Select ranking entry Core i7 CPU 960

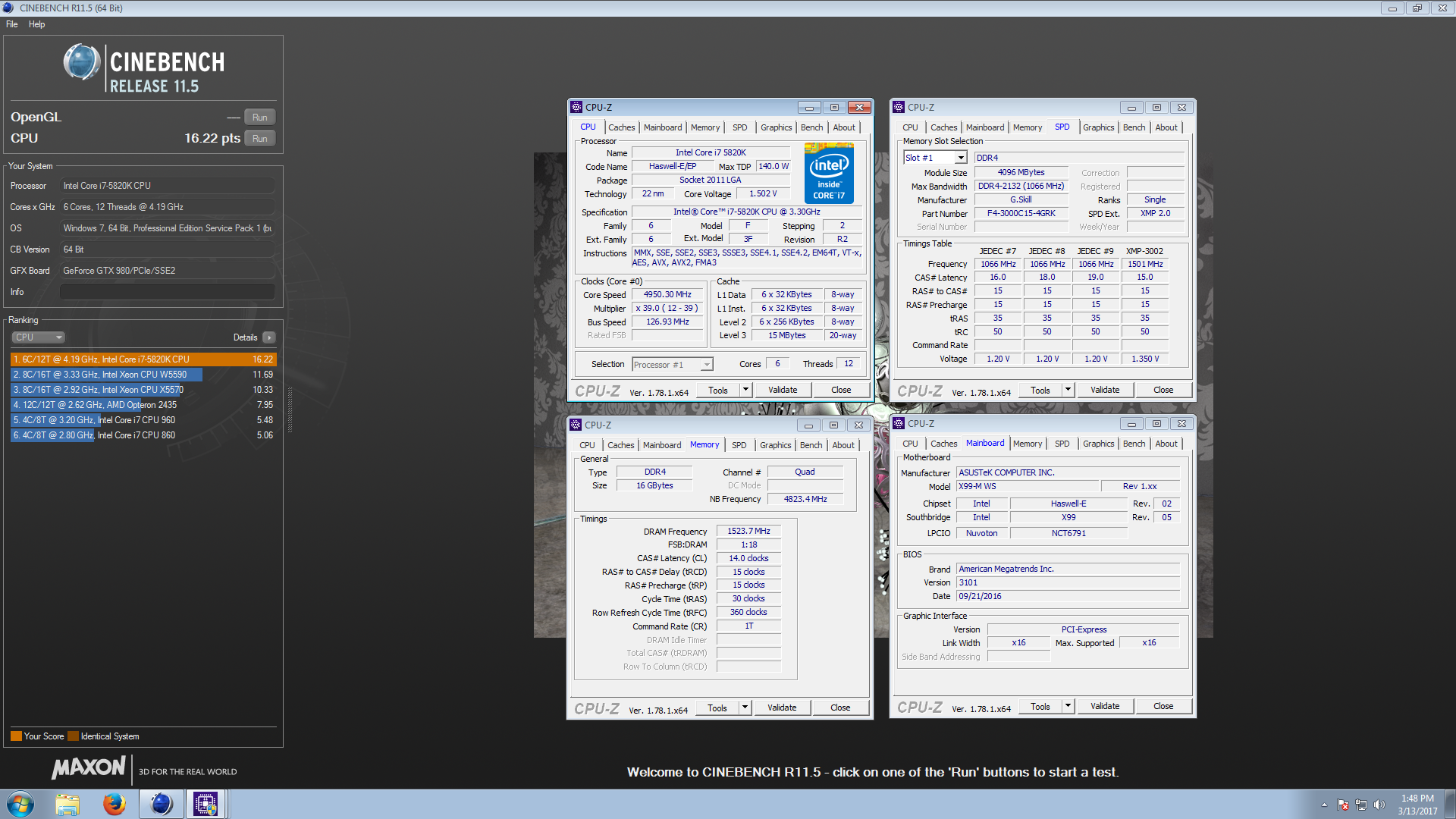pos(143,420)
